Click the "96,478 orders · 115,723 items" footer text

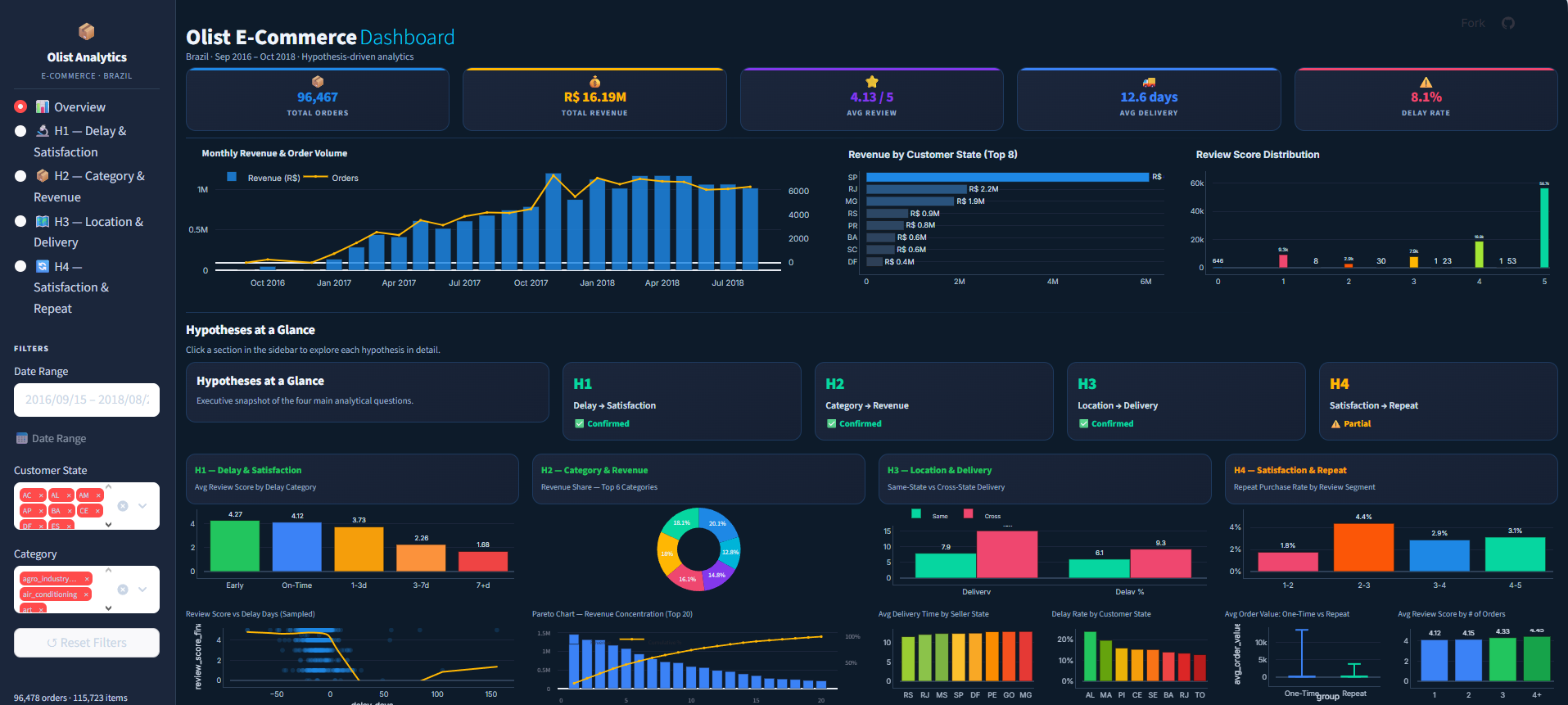[x=70, y=698]
